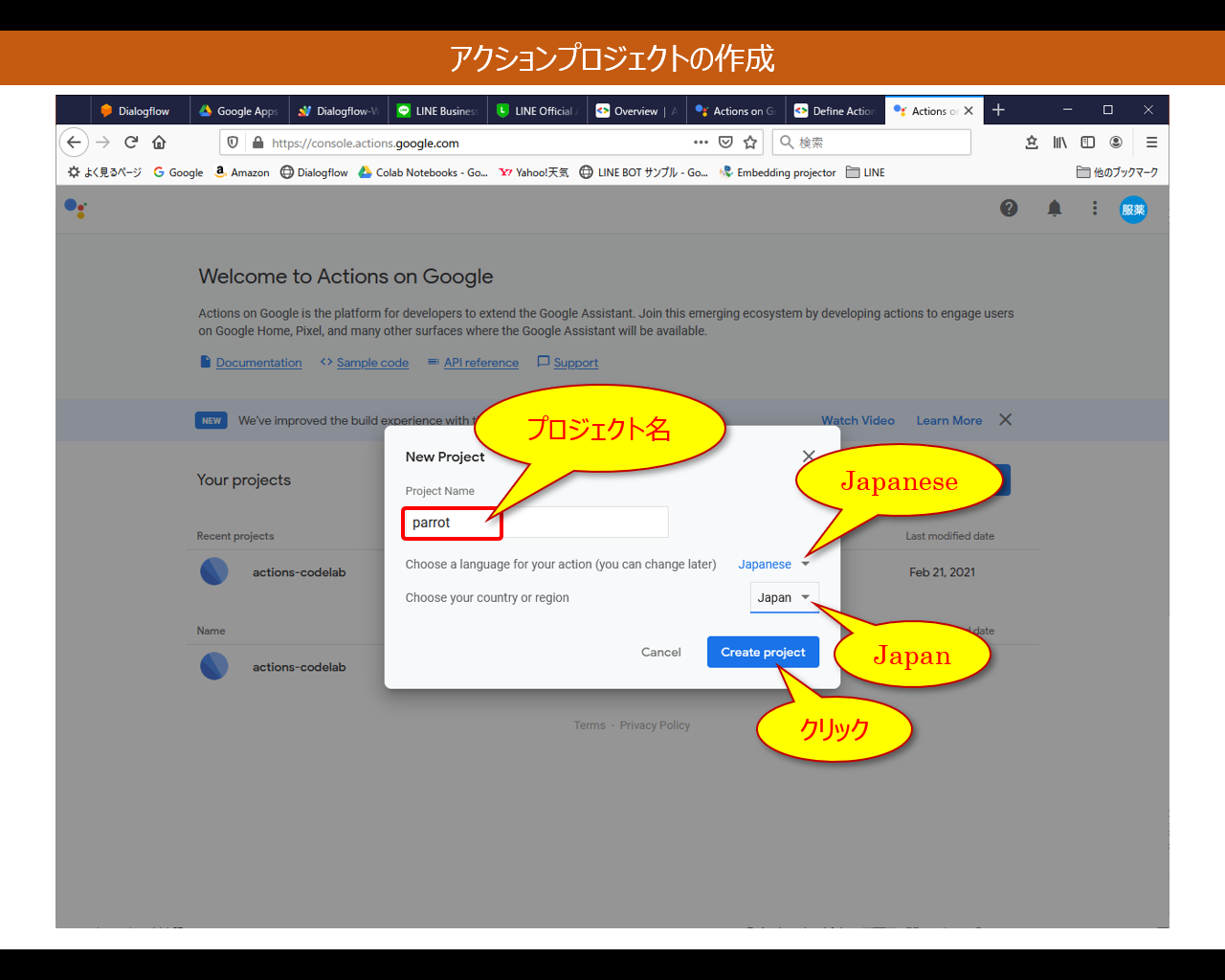This screenshot has height=980, width=1225.
Task: Click the Create project button
Action: point(763,652)
